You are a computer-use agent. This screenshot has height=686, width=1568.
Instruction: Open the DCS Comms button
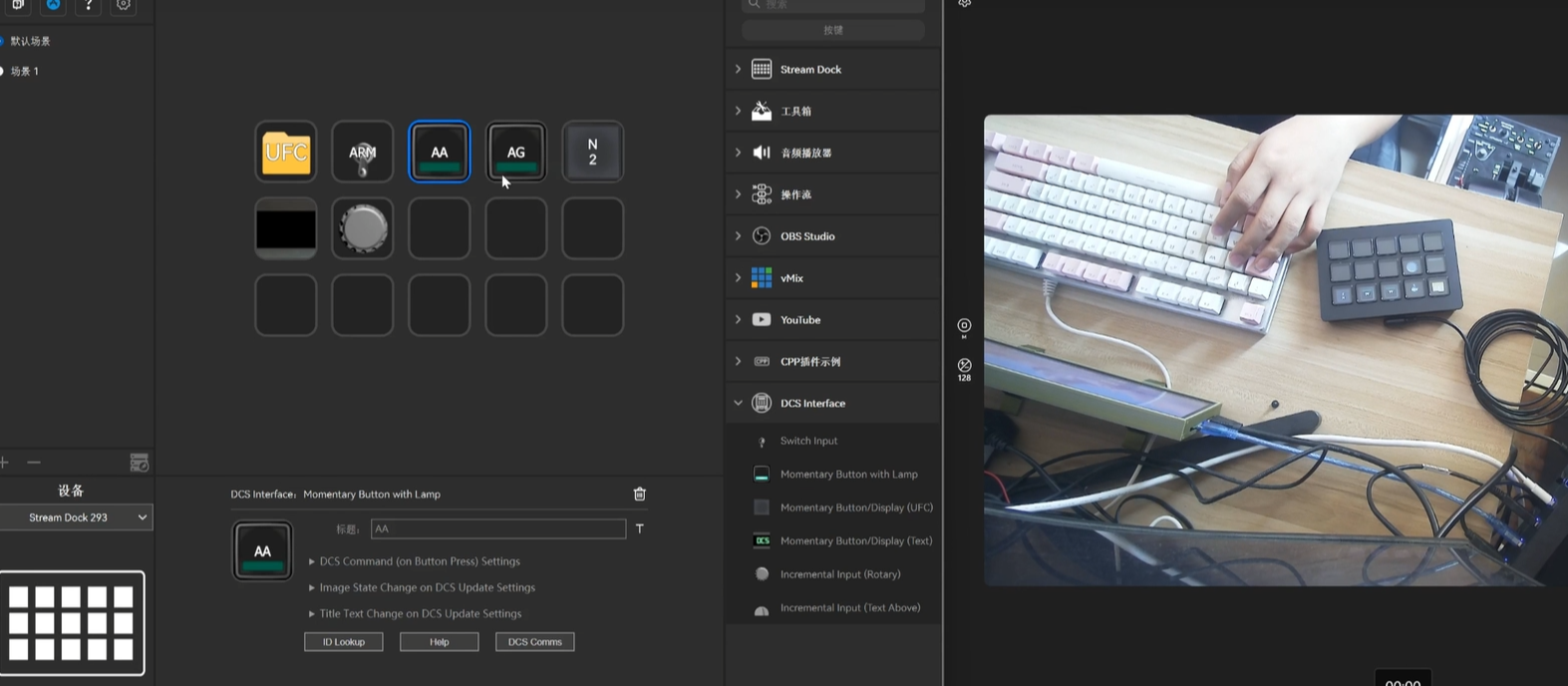(x=535, y=642)
